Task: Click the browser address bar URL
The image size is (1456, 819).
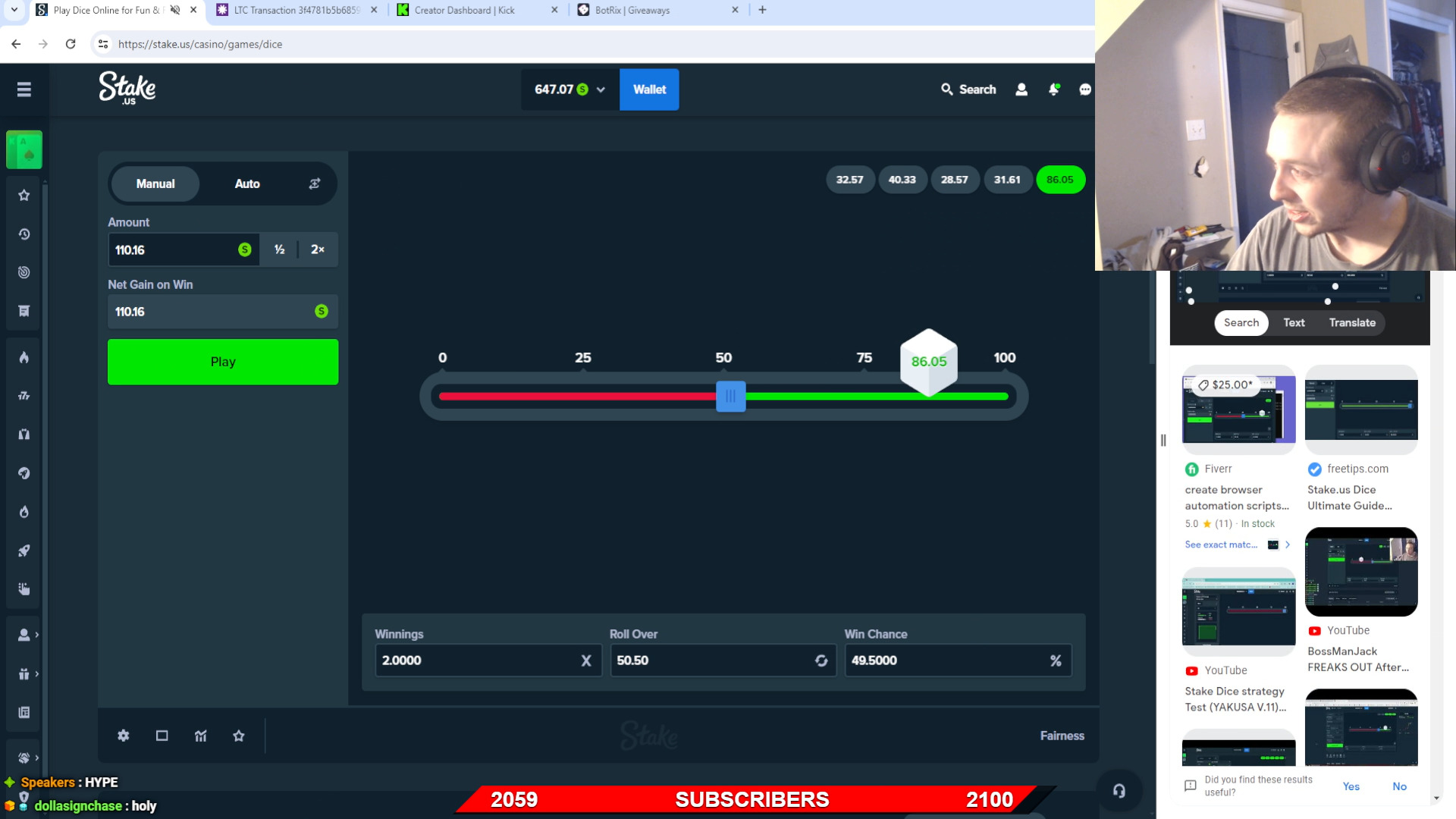Action: 200,44
